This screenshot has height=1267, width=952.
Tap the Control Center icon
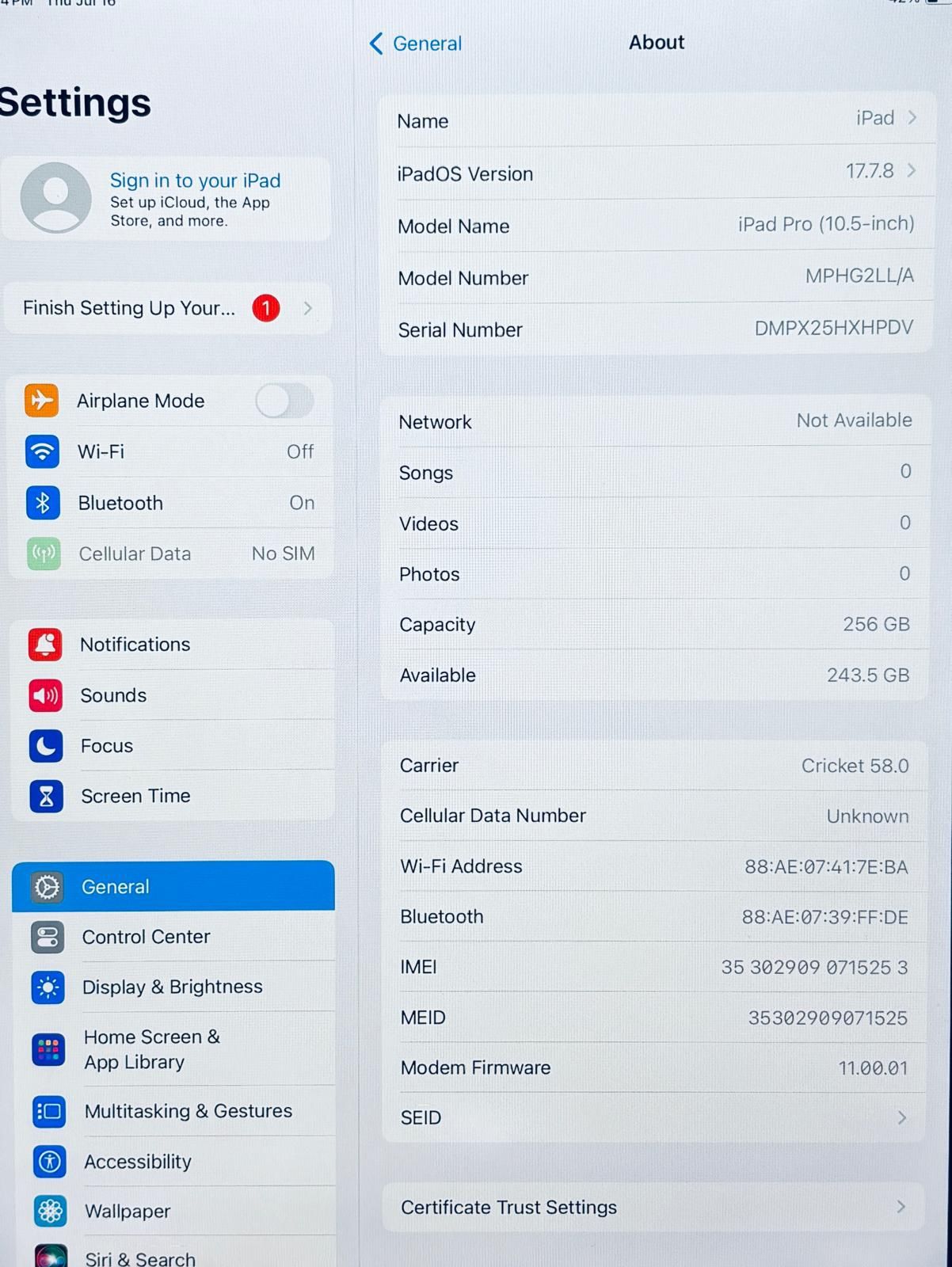click(48, 938)
